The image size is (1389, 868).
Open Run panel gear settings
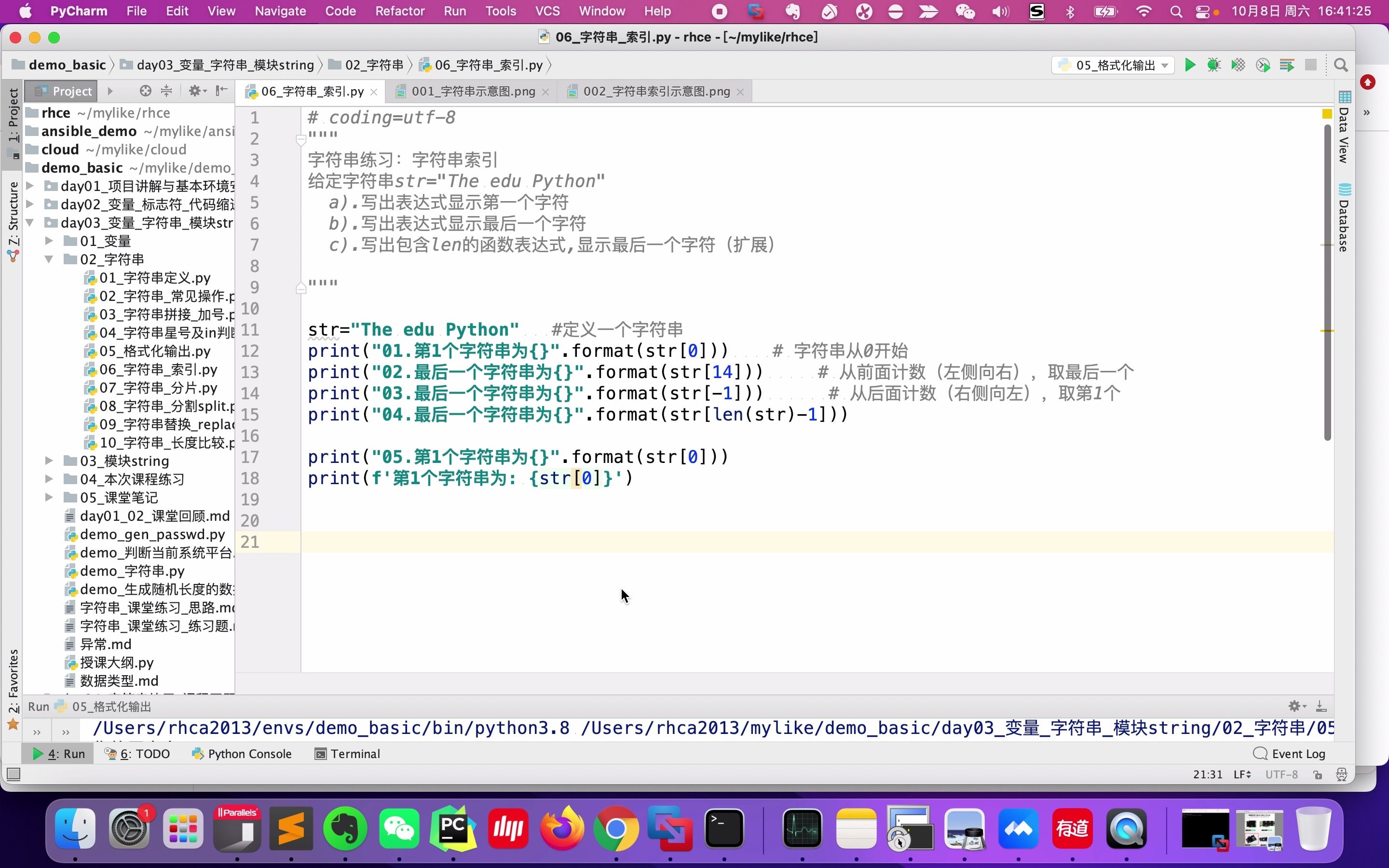[1296, 706]
